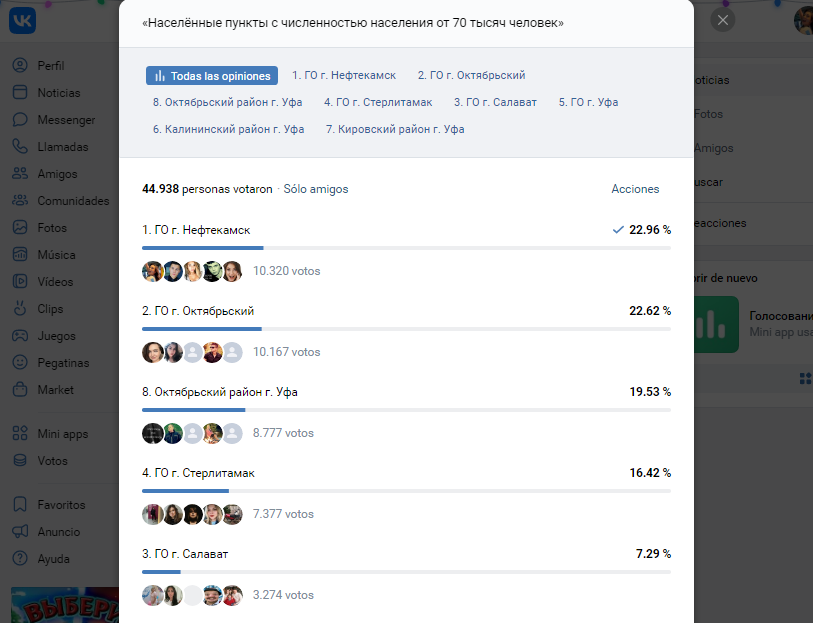Close the poll results popup
813x623 pixels.
click(723, 20)
